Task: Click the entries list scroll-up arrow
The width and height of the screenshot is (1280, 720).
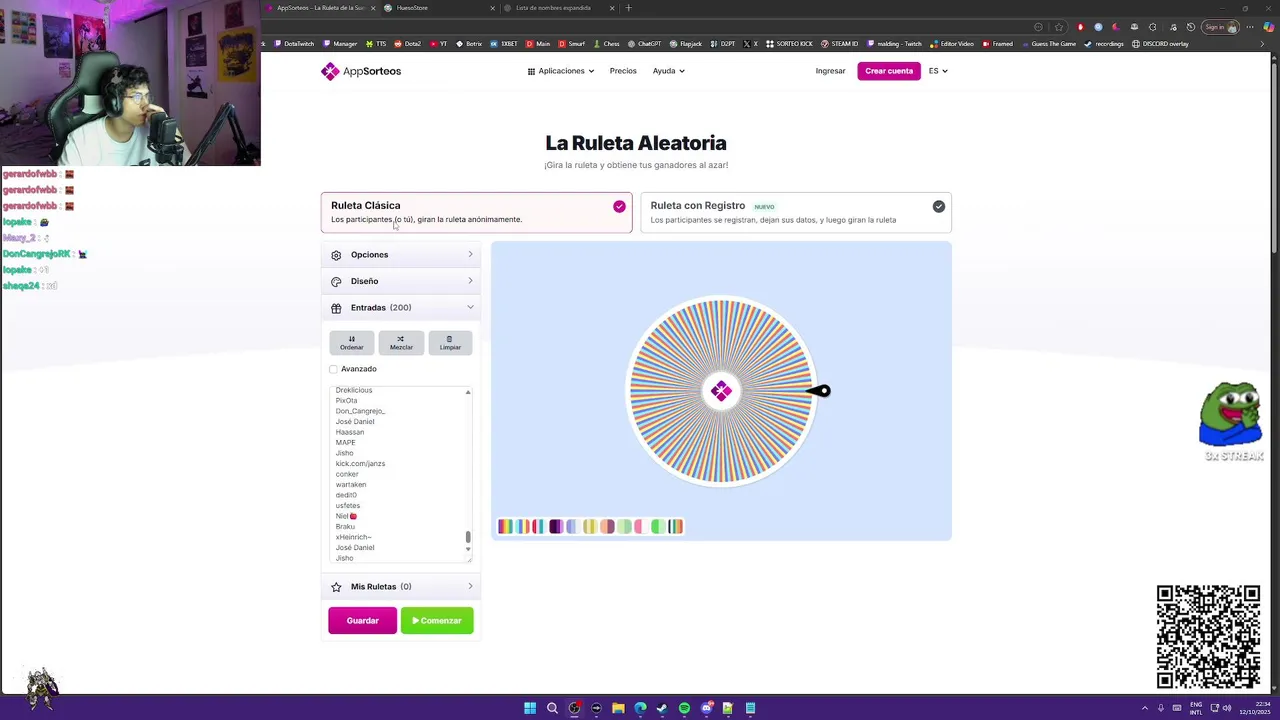Action: (x=468, y=392)
